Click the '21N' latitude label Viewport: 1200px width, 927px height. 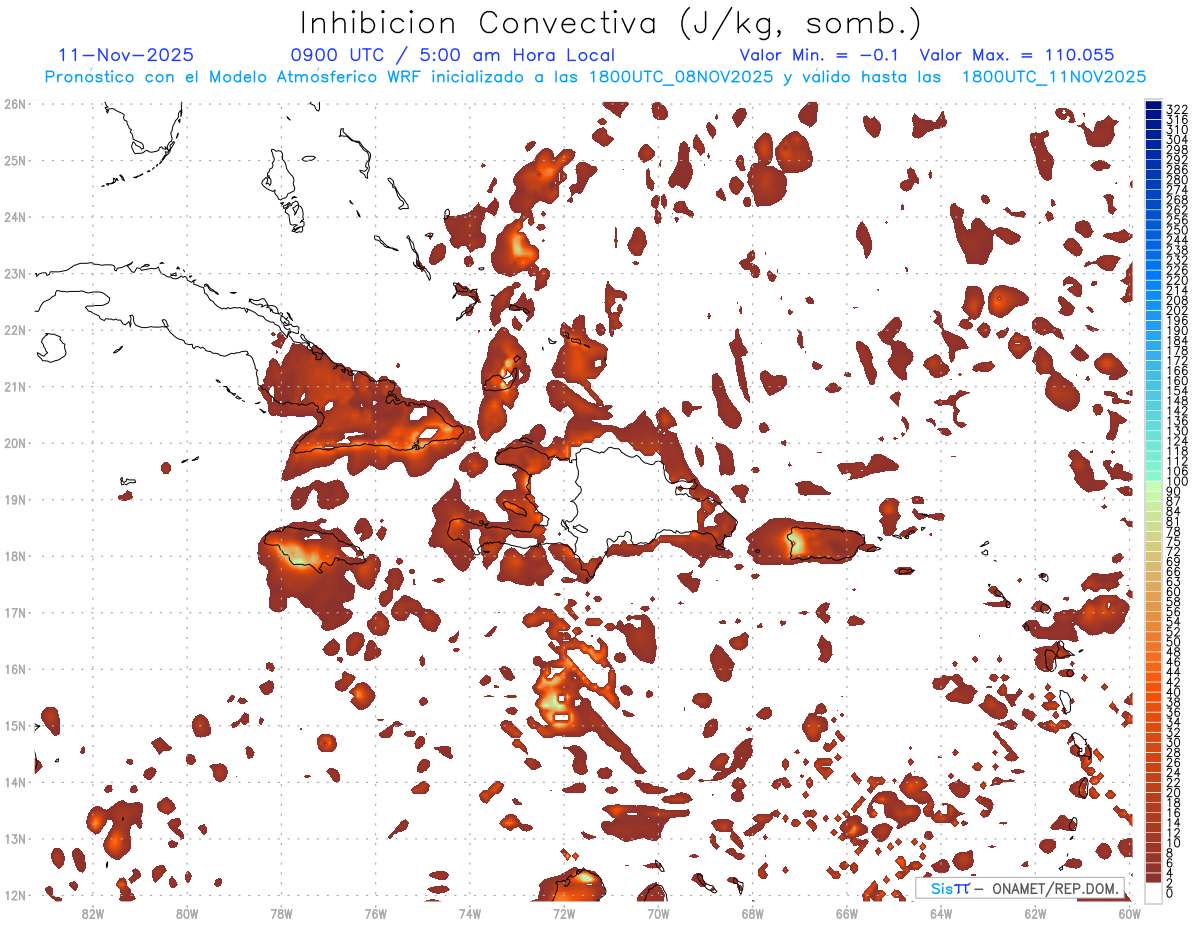[x=15, y=386]
